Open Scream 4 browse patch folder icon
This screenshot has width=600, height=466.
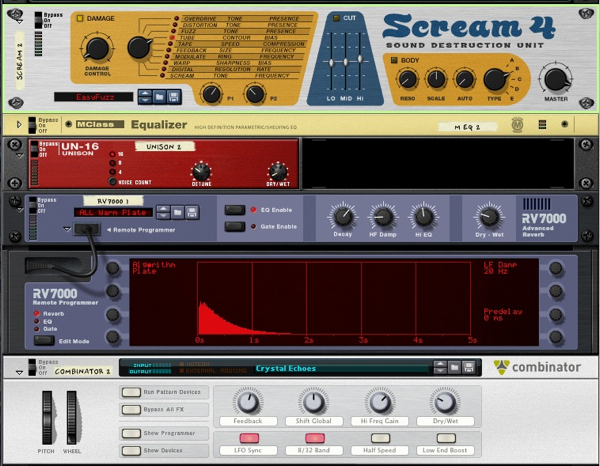pyautogui.click(x=160, y=97)
